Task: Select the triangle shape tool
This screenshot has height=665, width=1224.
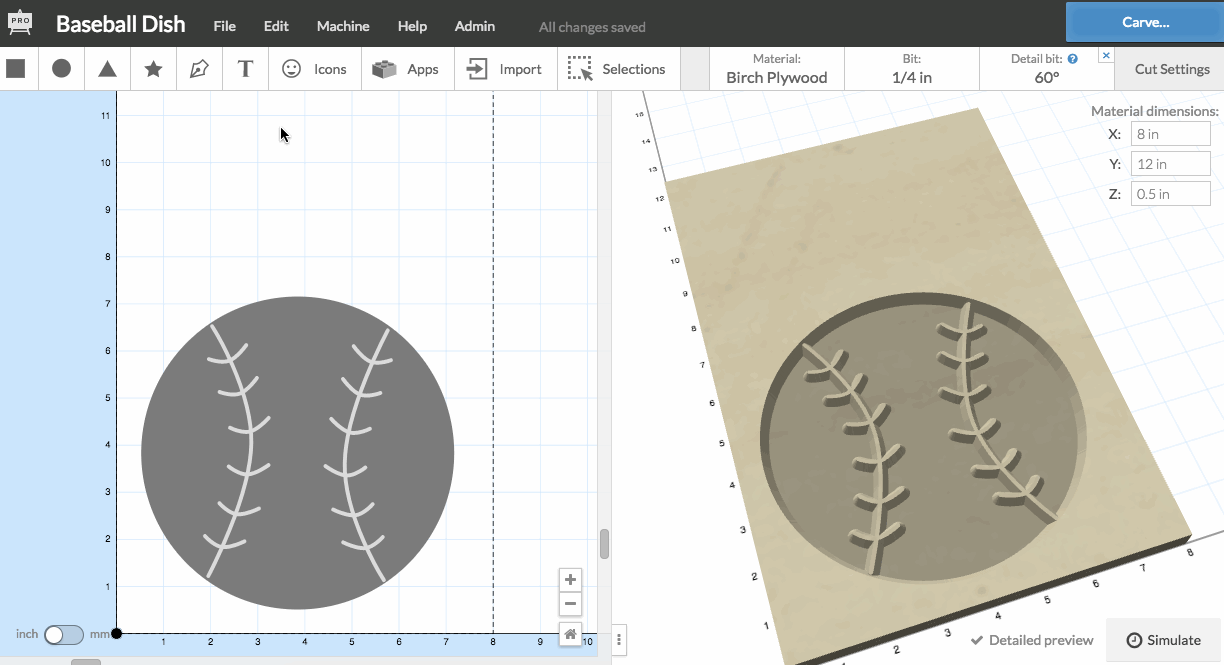Action: 107,69
